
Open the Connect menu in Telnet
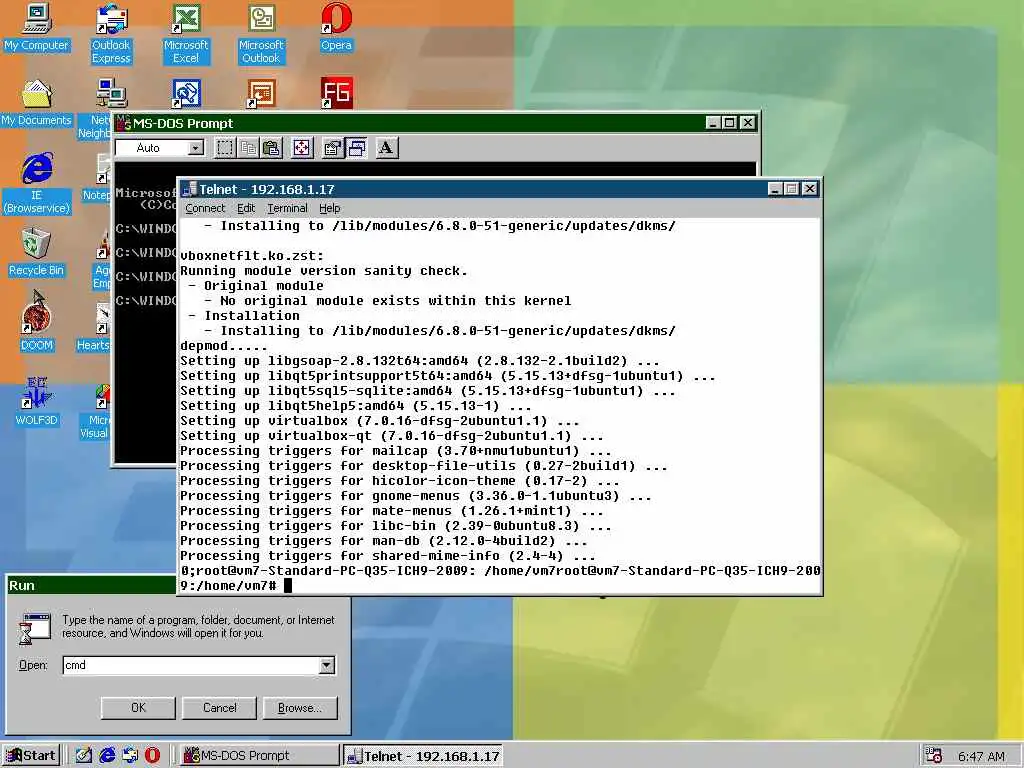pos(205,208)
